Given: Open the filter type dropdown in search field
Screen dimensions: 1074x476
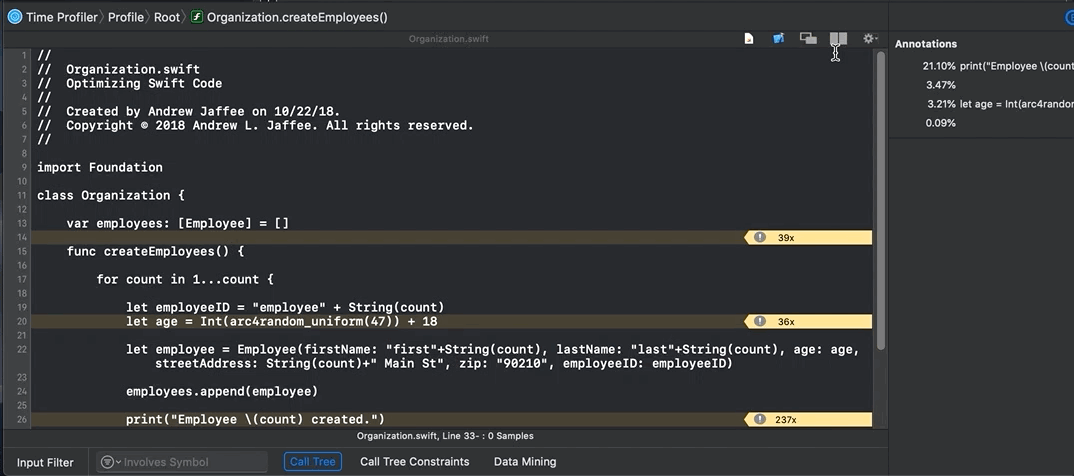Looking at the screenshot, I should pyautogui.click(x=109, y=462).
